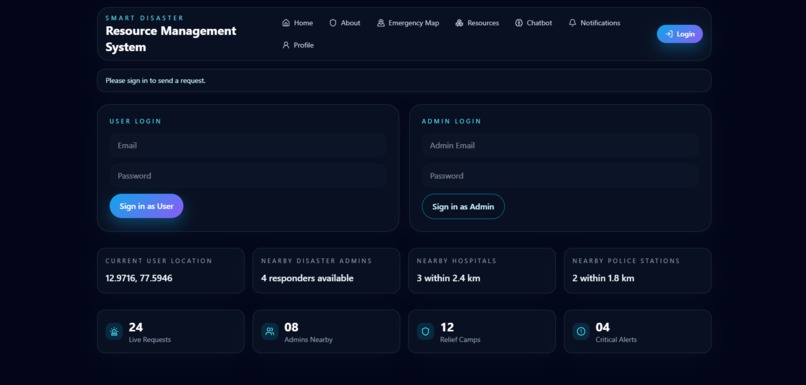Go to the About page label
Viewport: 806px width, 385px height.
pyautogui.click(x=351, y=23)
